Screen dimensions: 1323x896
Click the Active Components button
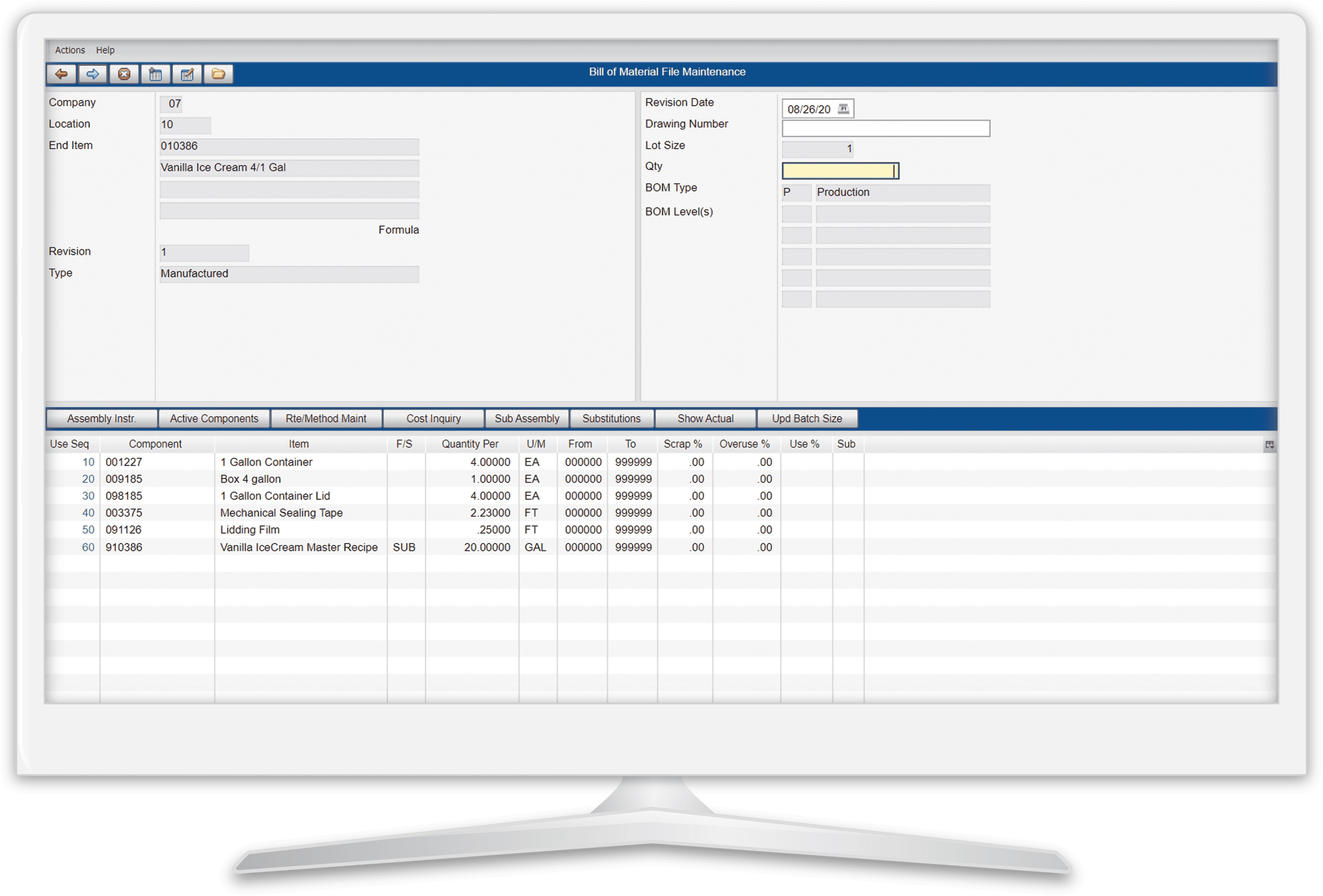pos(214,419)
